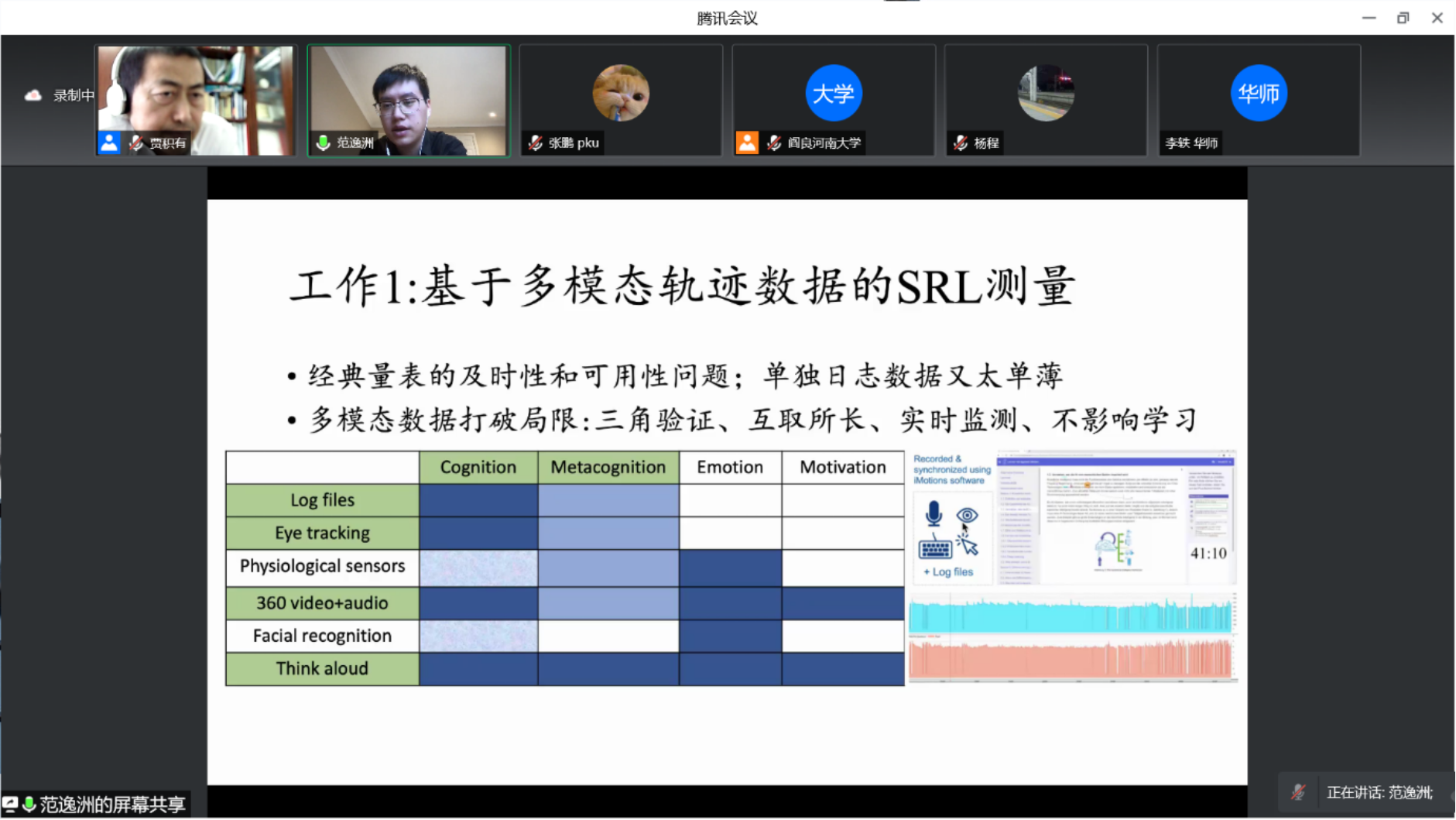Click 杨程's muted microphone icon
Image resolution: width=1456 pixels, height=820 pixels.
(961, 142)
